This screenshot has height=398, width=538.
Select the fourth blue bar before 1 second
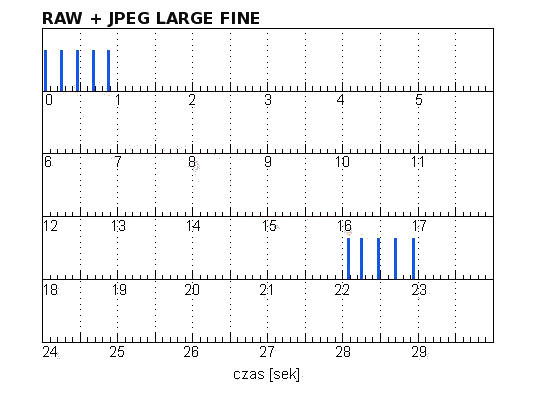(93, 70)
